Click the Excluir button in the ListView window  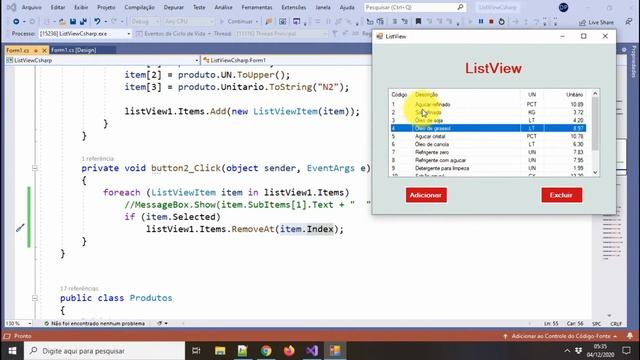pyautogui.click(x=561, y=195)
